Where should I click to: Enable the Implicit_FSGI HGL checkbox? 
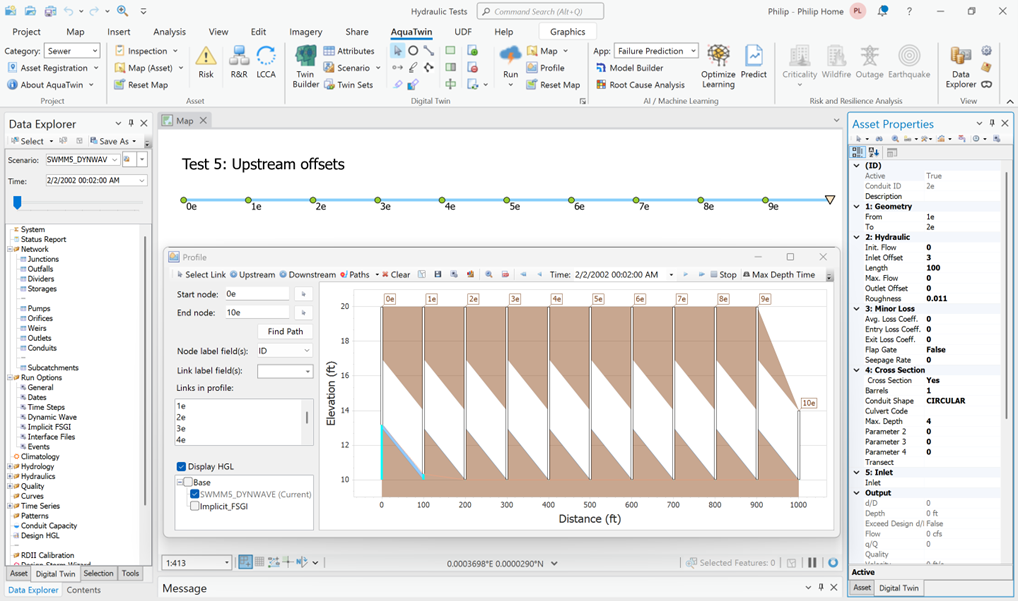tap(195, 506)
